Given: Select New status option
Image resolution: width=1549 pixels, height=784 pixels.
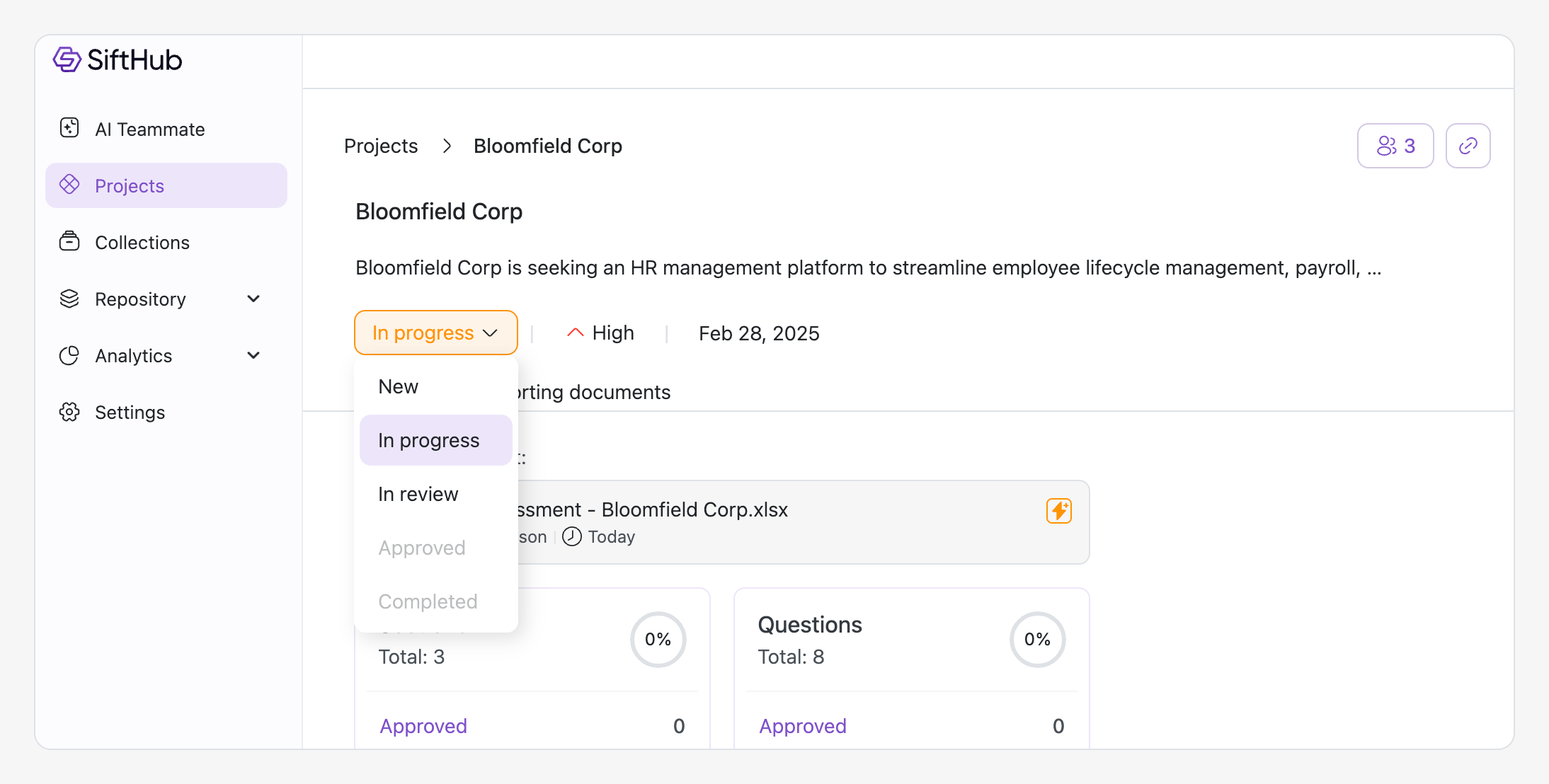Looking at the screenshot, I should coord(399,386).
